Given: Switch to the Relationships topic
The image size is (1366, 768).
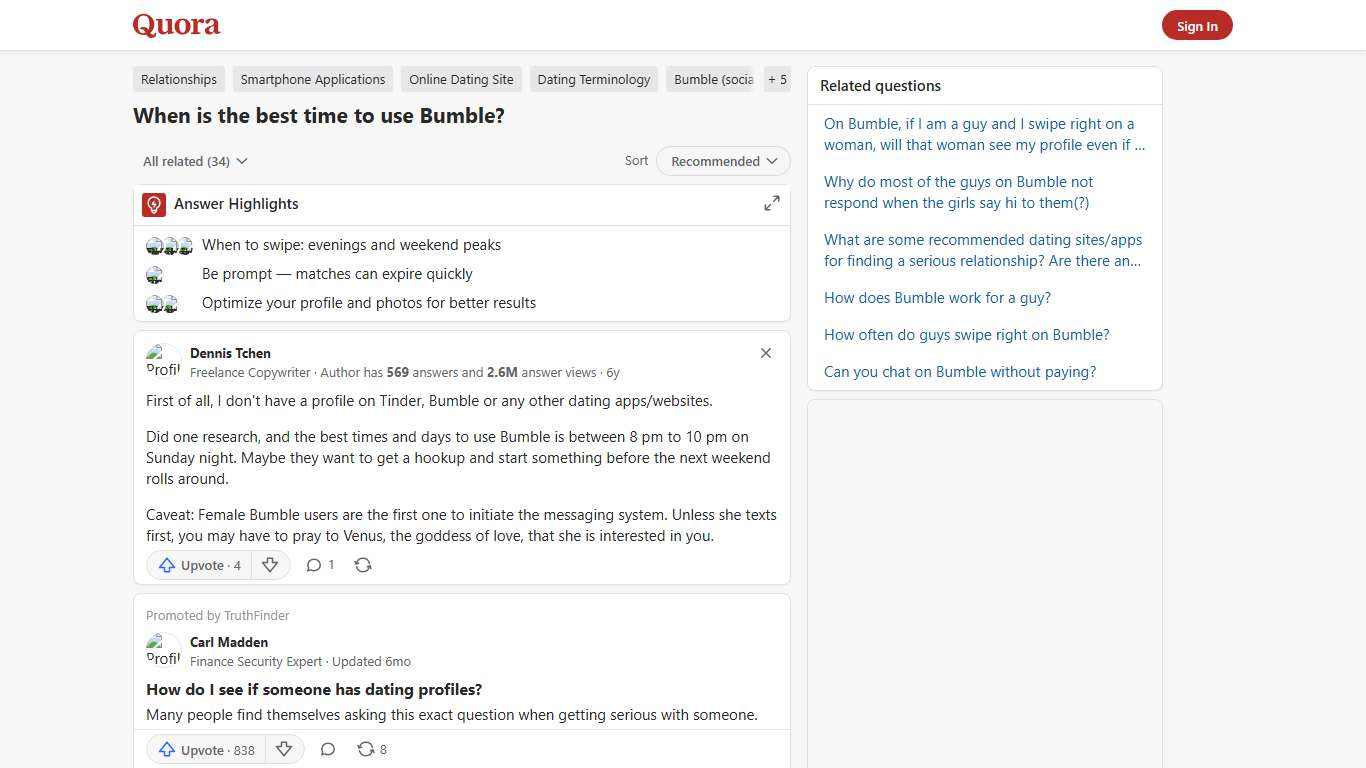Looking at the screenshot, I should tap(178, 79).
